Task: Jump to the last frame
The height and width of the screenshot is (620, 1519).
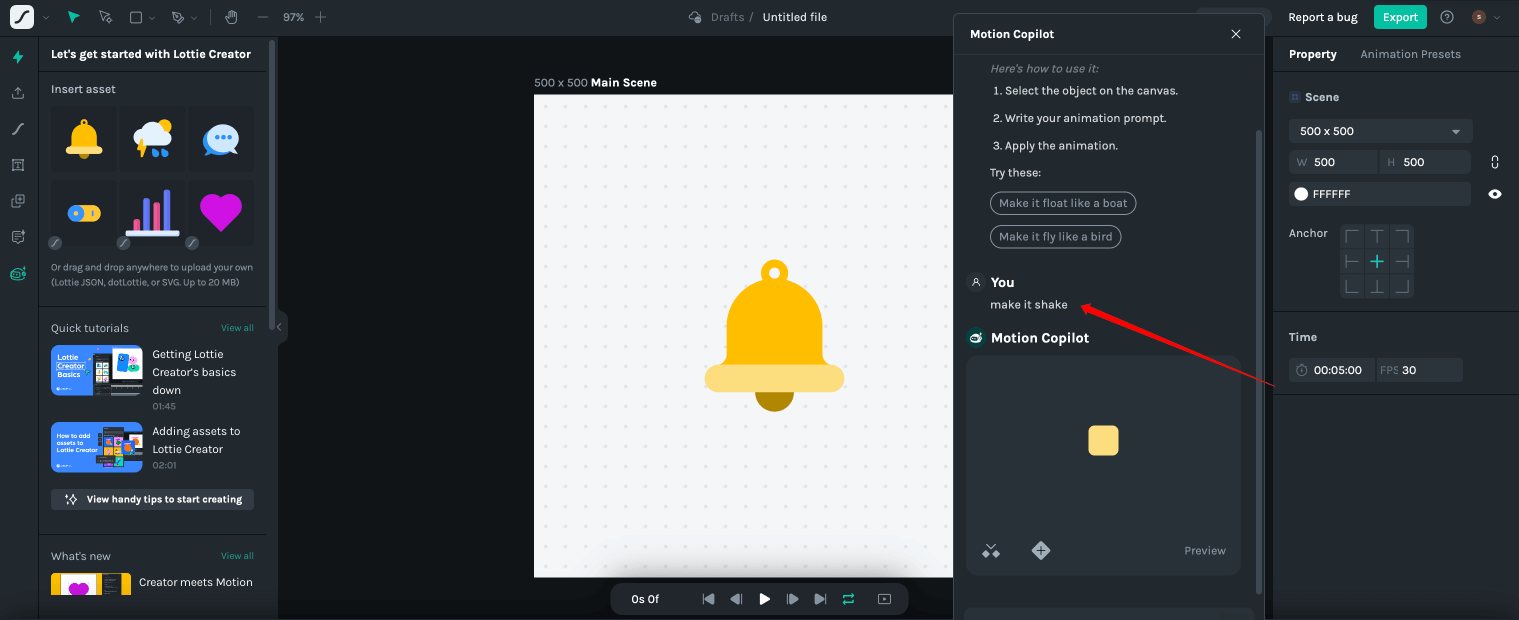Action: pos(820,599)
